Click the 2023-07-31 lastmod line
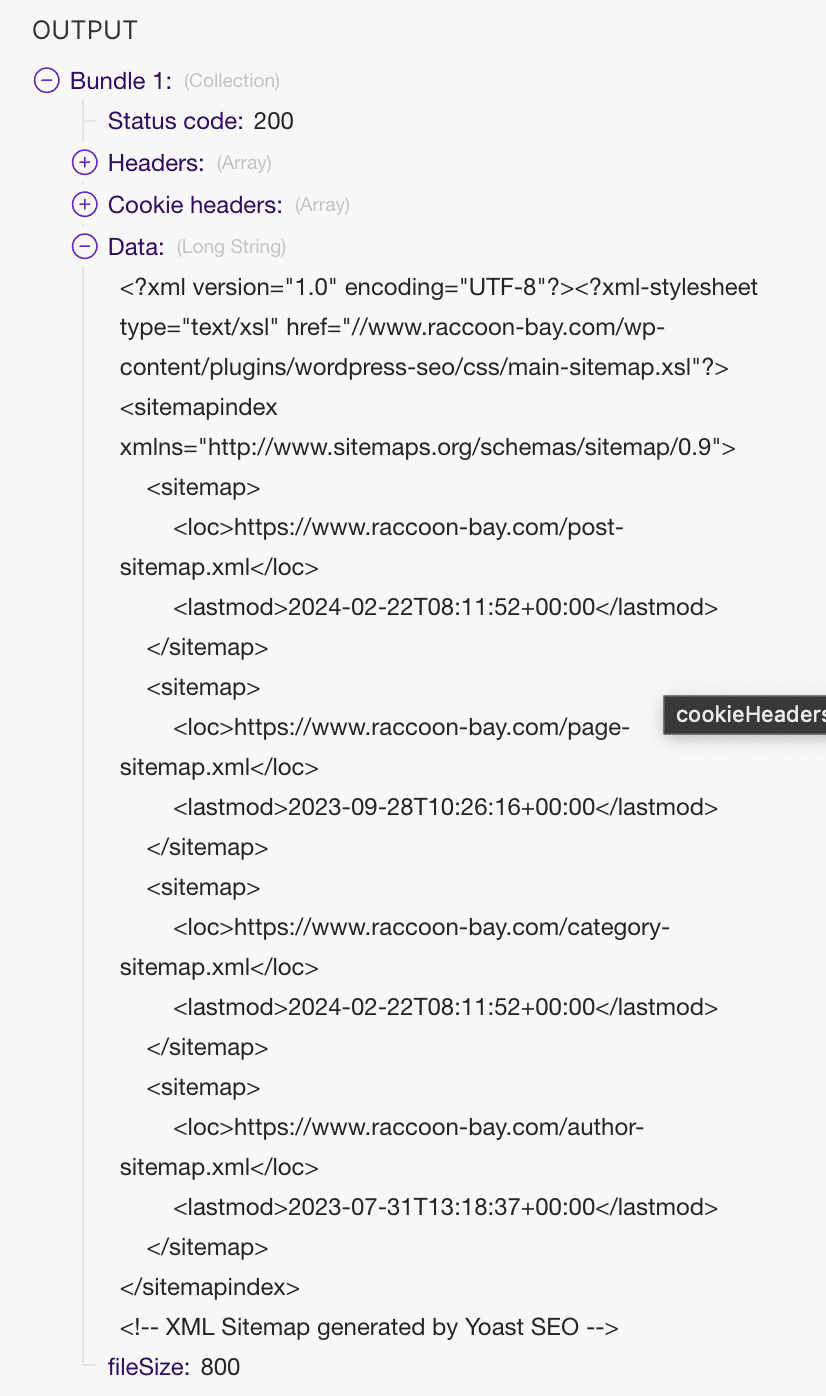 pos(446,1207)
